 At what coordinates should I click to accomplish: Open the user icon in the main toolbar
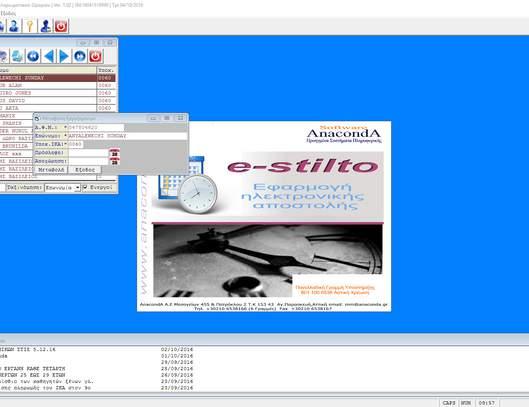tap(14, 26)
